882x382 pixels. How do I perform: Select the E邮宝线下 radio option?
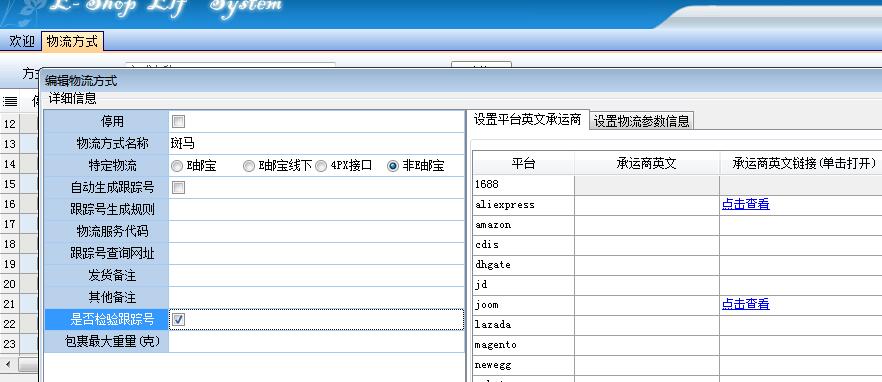[249, 166]
